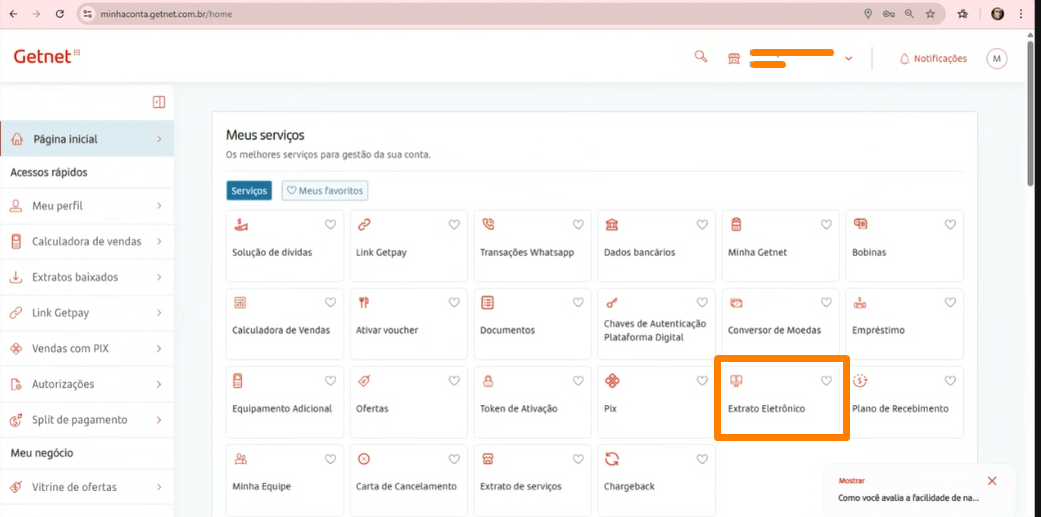
Task: Expand the sidebar Link Getpay chevron
Action: [x=159, y=313]
